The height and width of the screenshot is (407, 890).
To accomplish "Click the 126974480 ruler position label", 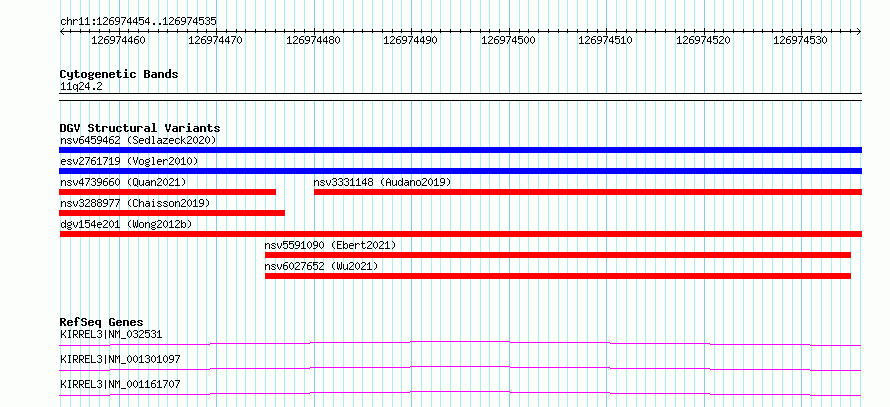I will [314, 40].
